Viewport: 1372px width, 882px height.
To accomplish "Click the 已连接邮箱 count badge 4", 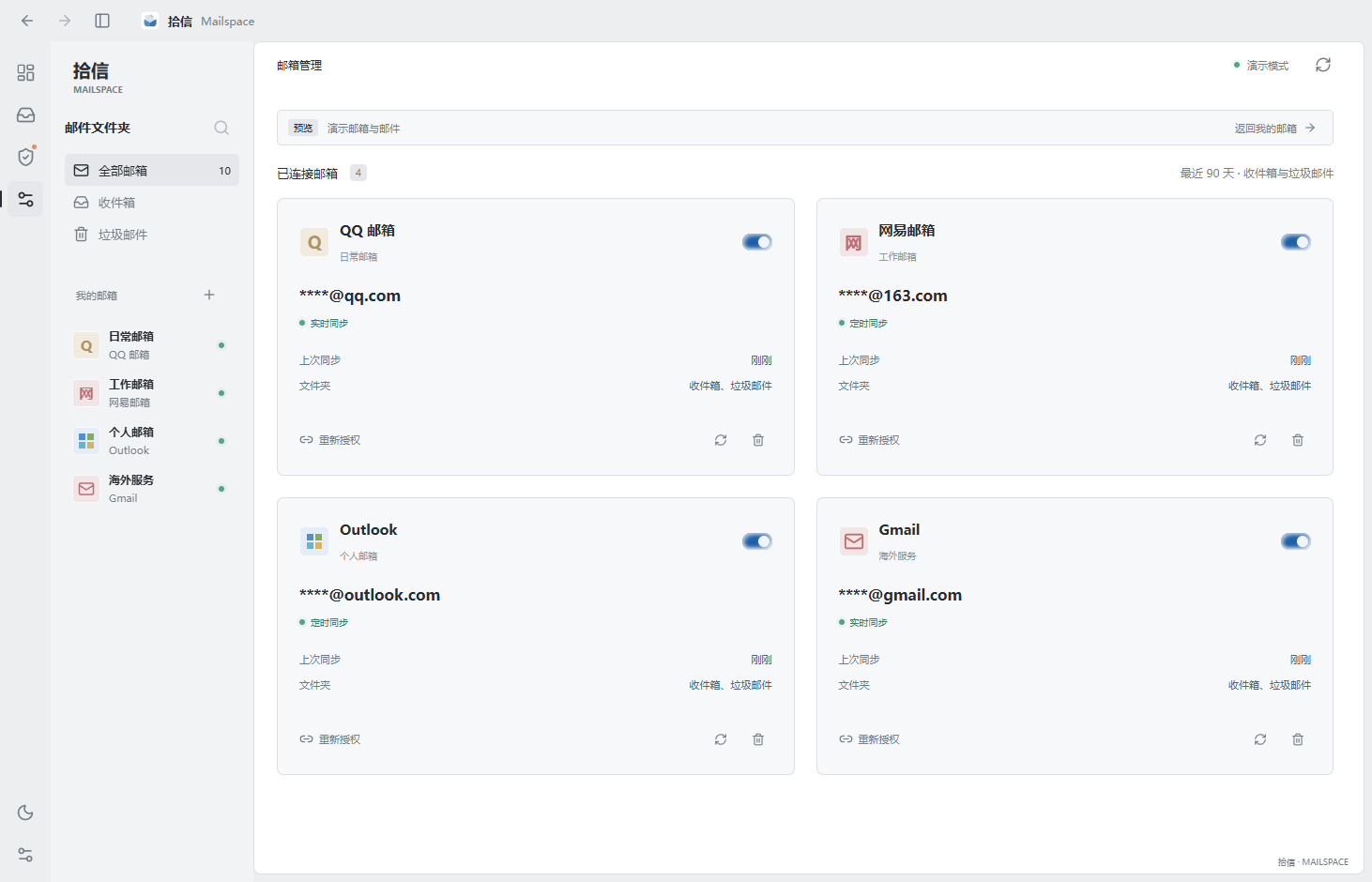I will 358,173.
